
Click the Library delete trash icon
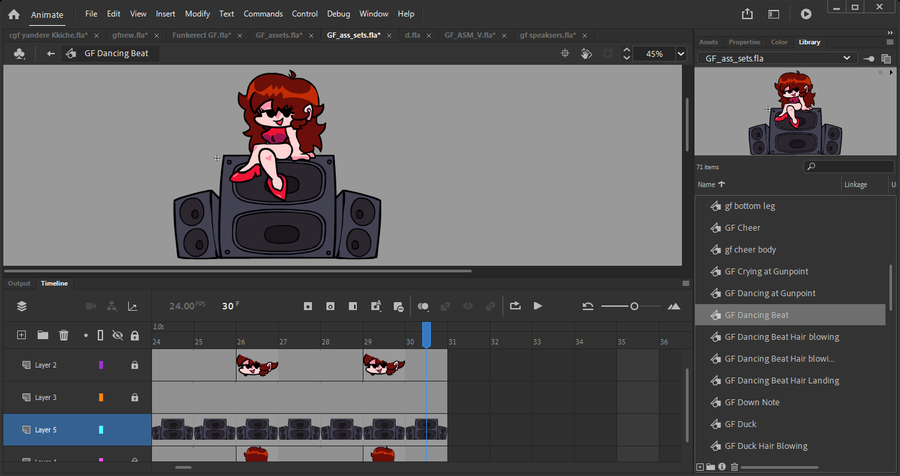[x=734, y=467]
